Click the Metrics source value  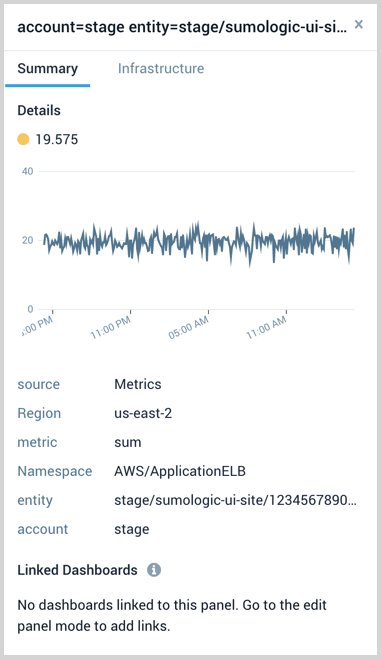coord(138,384)
